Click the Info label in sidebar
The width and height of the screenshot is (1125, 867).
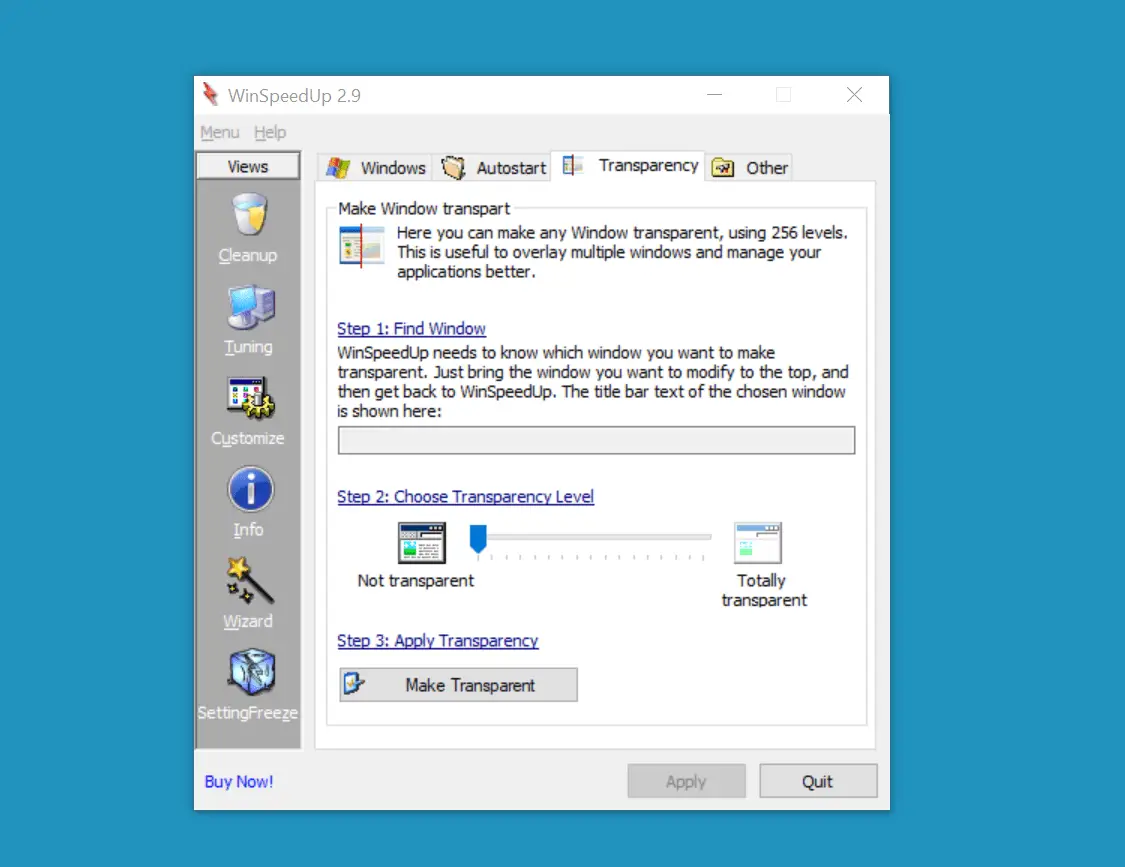[248, 530]
